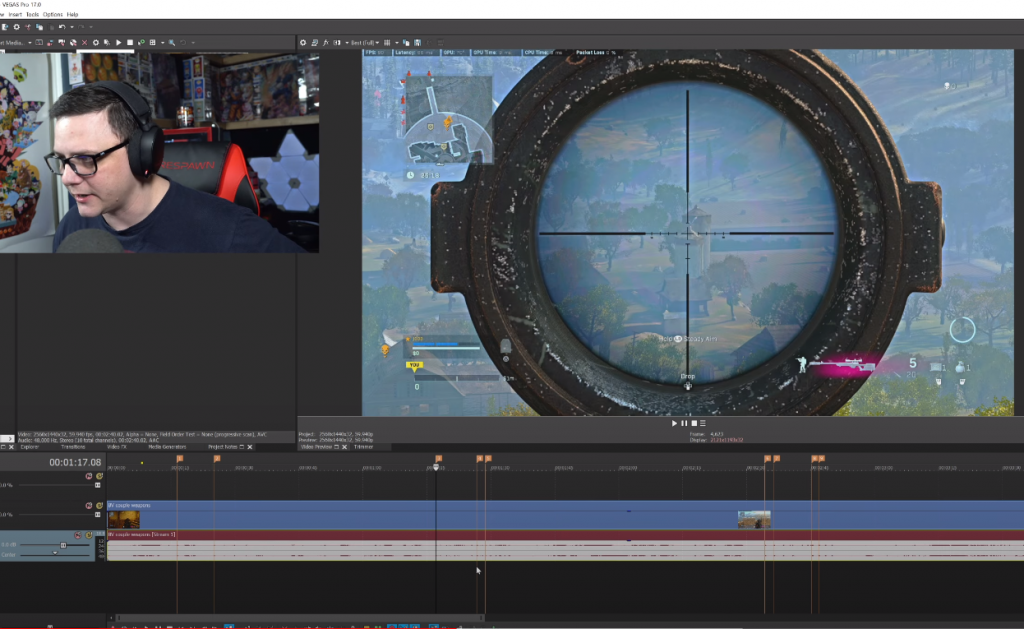
Task: Pause playback in the preview window
Action: pos(684,423)
